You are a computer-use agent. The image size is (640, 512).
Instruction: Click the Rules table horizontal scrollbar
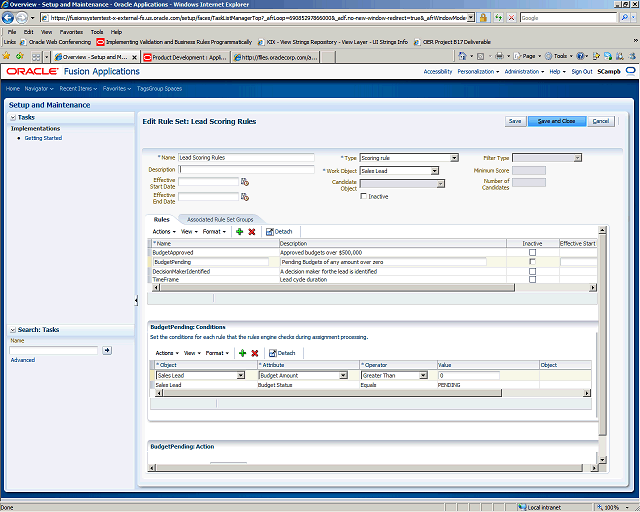pyautogui.click(x=337, y=288)
